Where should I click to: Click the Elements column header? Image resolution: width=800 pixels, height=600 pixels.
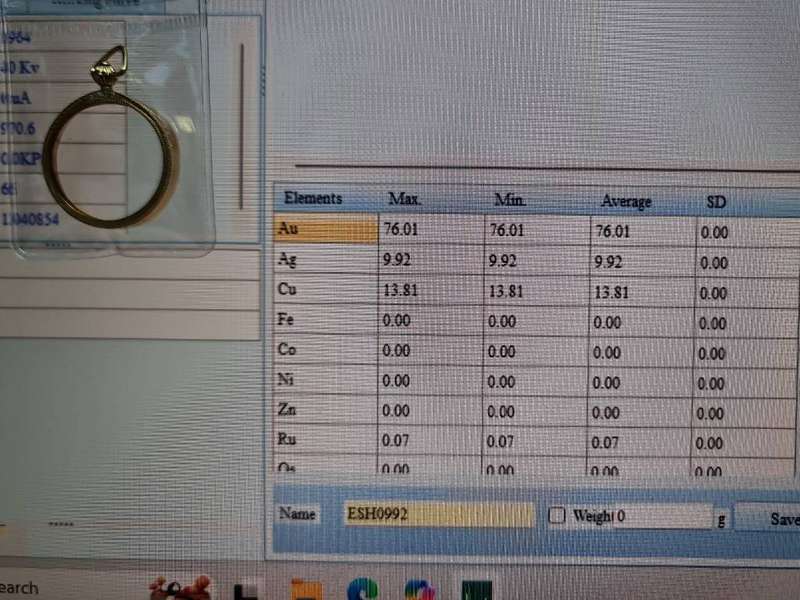click(313, 198)
